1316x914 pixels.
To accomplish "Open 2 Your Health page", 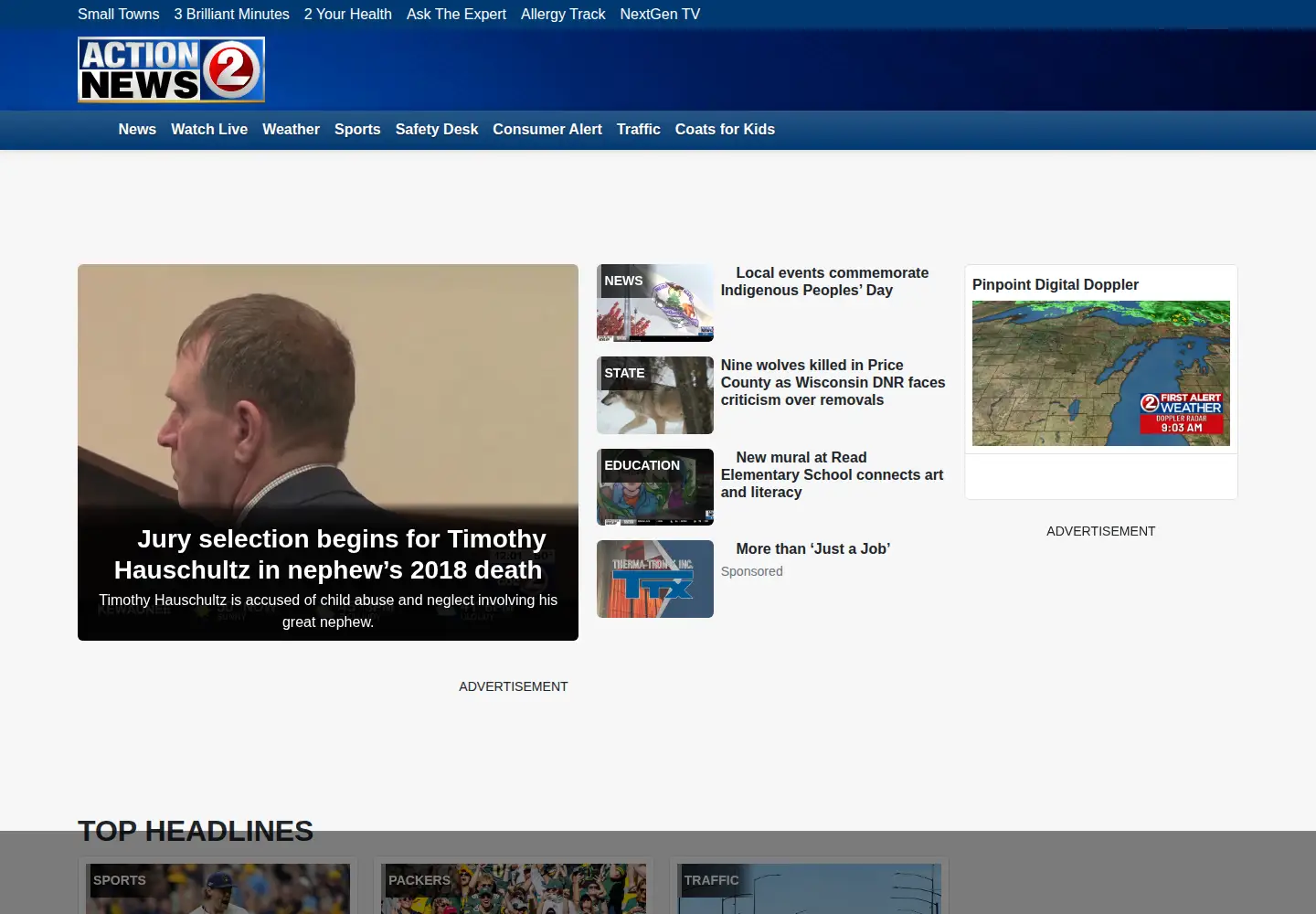I will [x=348, y=14].
